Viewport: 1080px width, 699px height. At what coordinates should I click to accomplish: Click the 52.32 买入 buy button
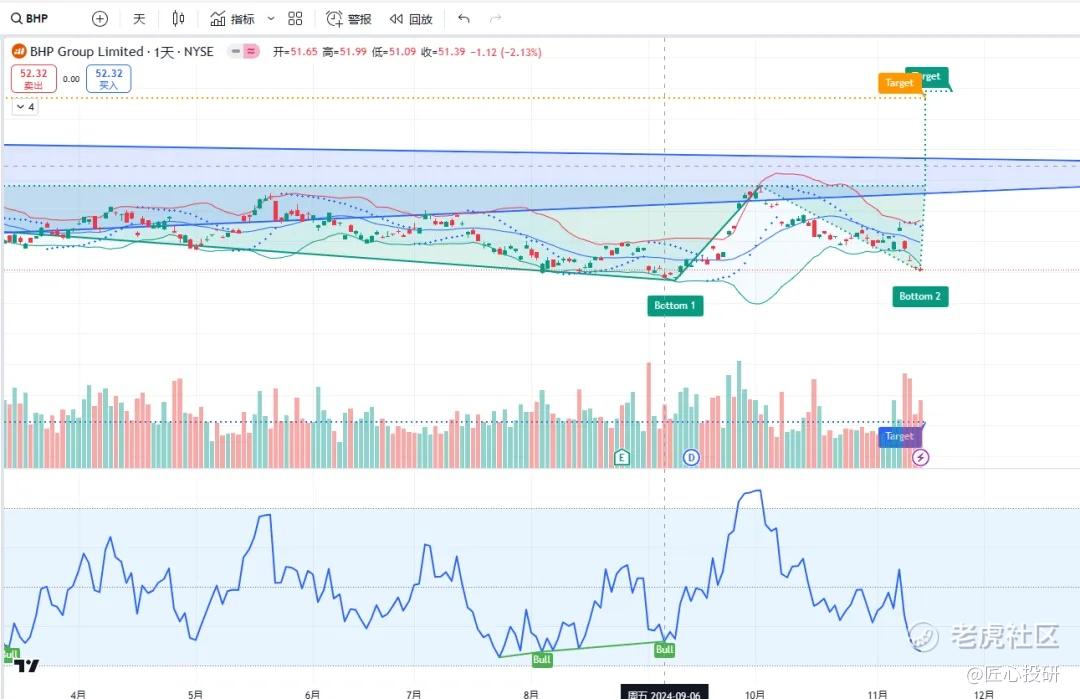[x=109, y=79]
